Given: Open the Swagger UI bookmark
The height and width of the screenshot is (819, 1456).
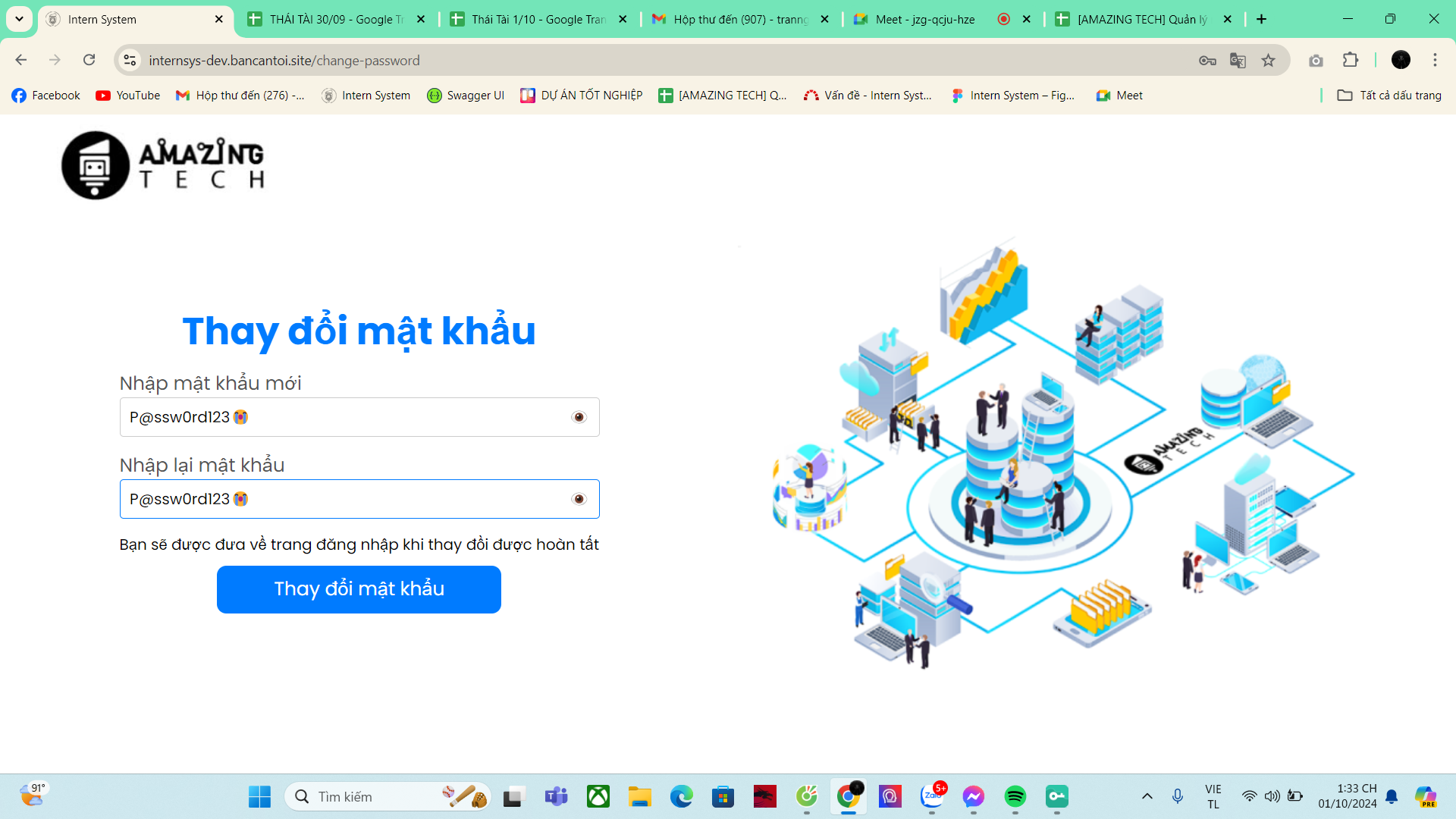Looking at the screenshot, I should (x=466, y=96).
